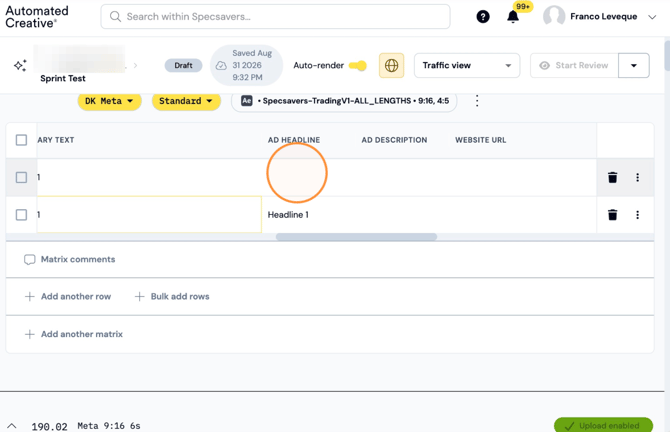Image resolution: width=670 pixels, height=432 pixels.
Task: Click the yellow globe language icon
Action: (391, 65)
